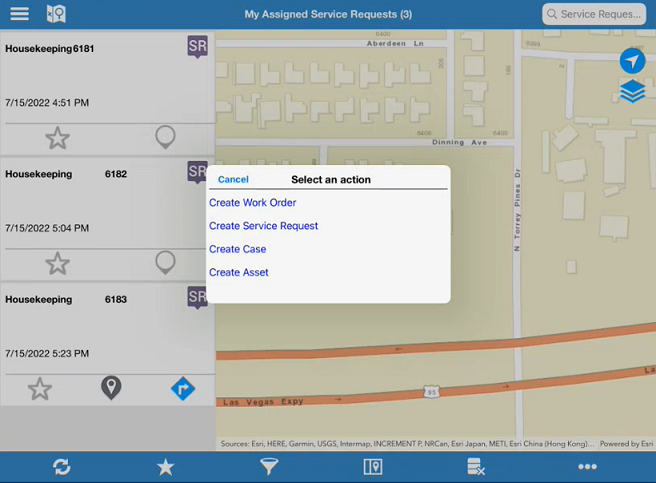Open the filter funnel
Viewport: 656px width, 483px height.
click(x=269, y=467)
